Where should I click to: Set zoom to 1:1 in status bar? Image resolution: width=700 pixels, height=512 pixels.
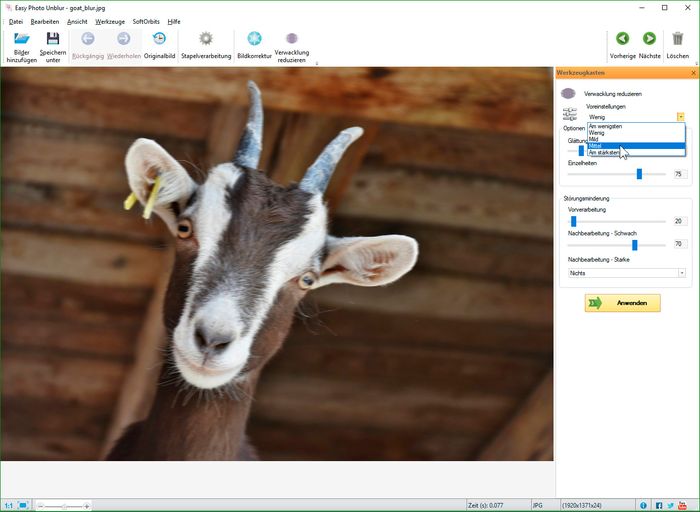[9, 505]
